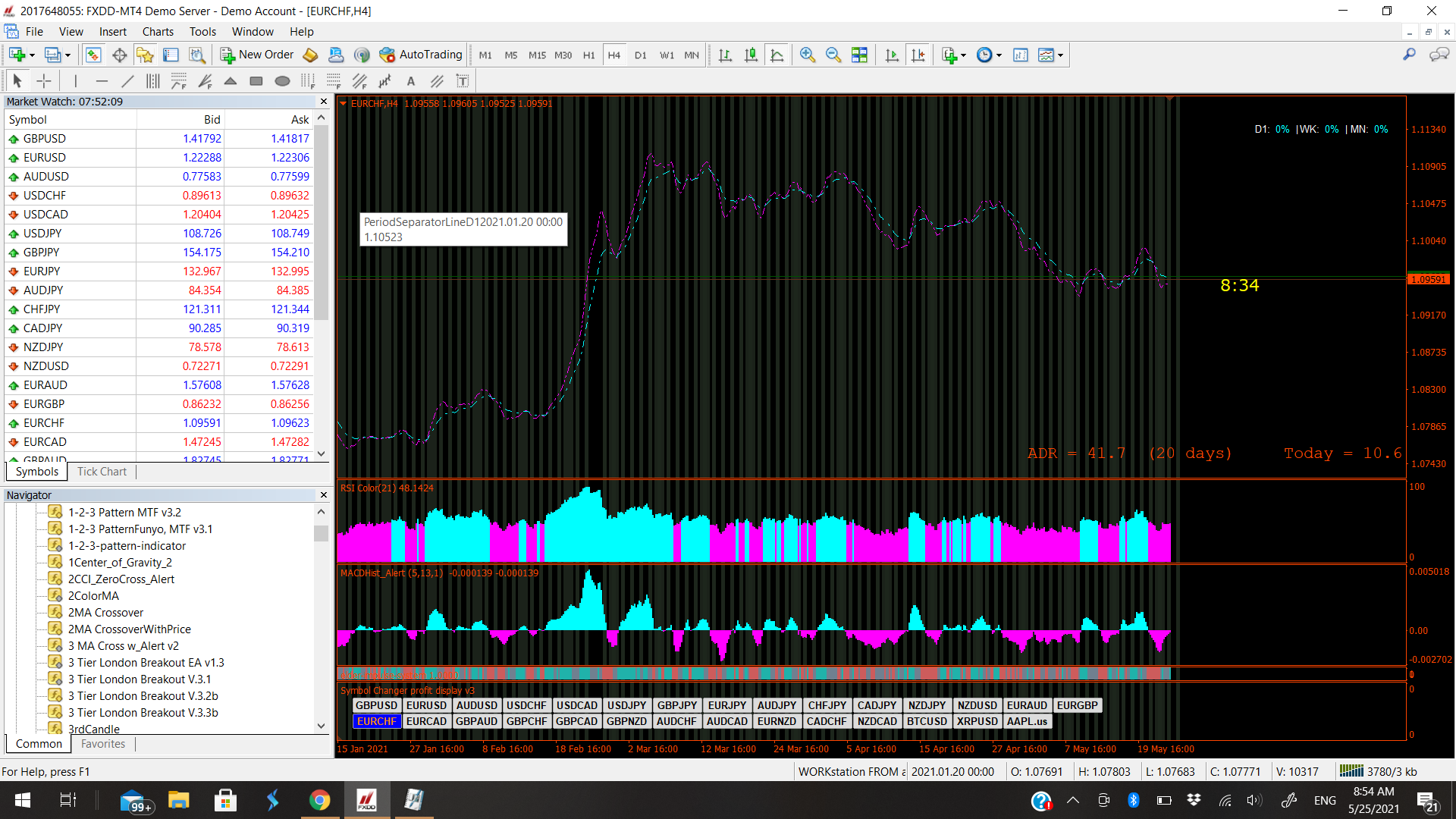1456x819 pixels.
Task: Switch chart to EURNZD symbol button
Action: tap(777, 721)
